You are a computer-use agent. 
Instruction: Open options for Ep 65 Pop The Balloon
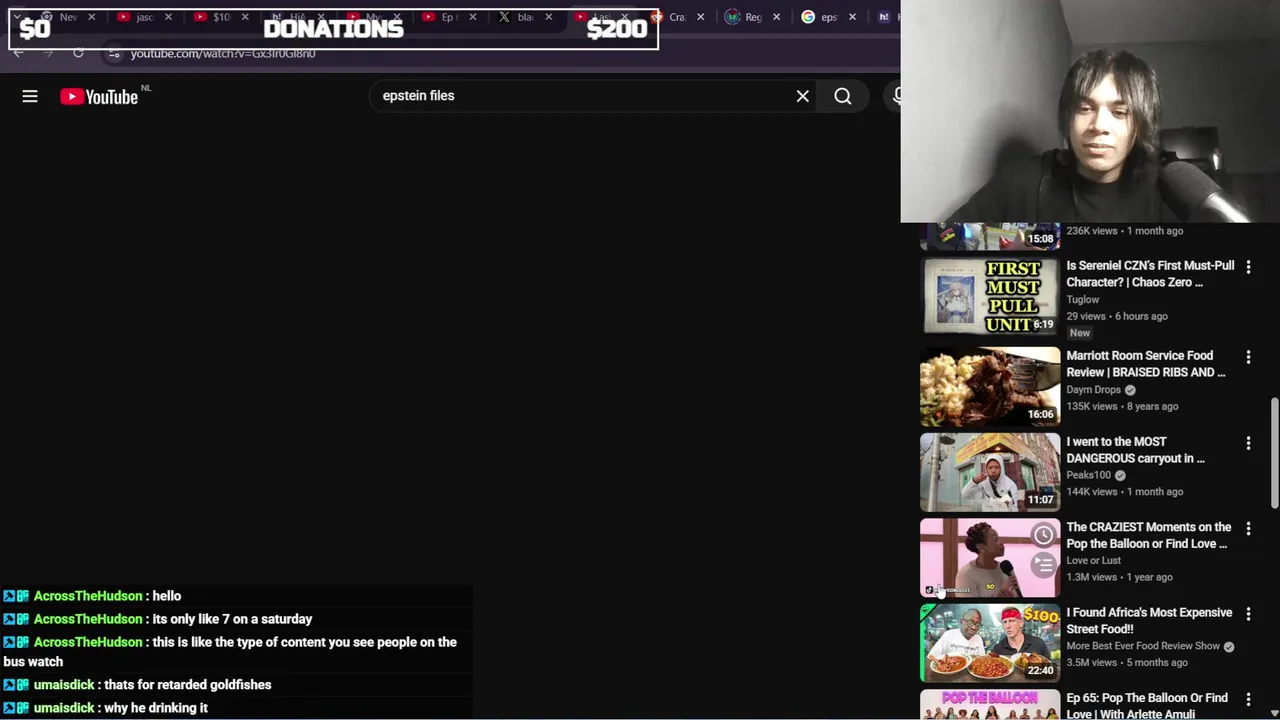click(1248, 698)
